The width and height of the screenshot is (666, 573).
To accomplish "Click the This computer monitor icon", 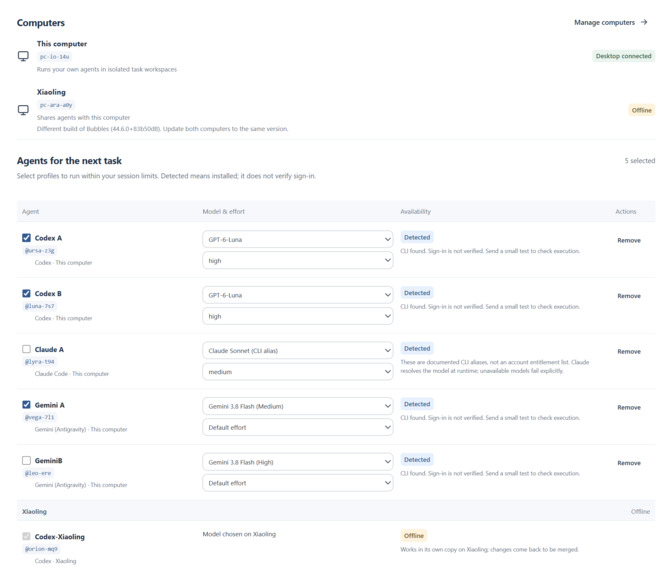I will pos(23,56).
